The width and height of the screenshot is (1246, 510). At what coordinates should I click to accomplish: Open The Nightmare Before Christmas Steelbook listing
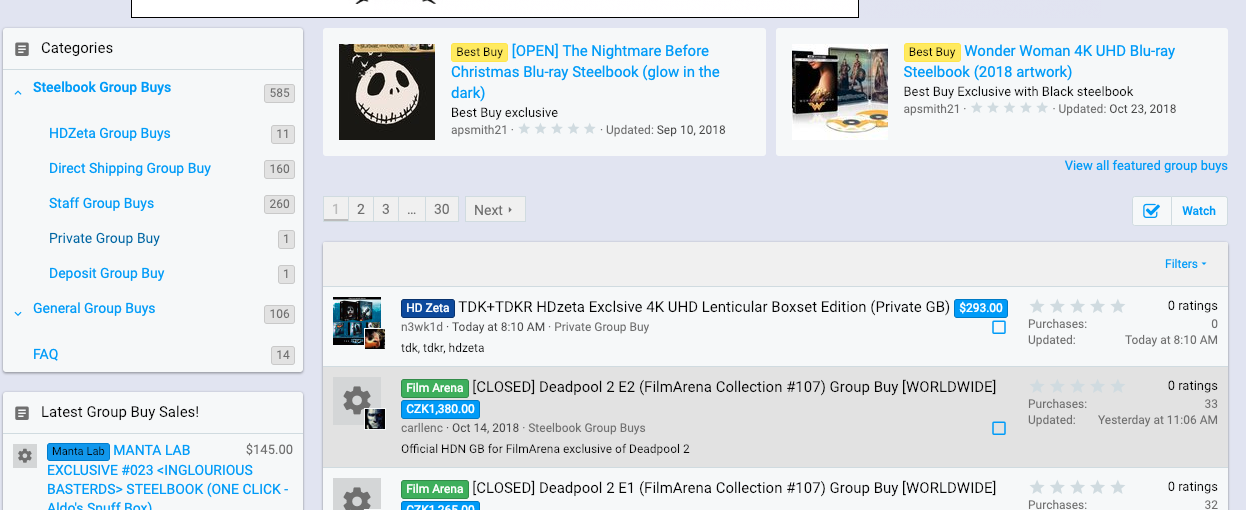pyautogui.click(x=585, y=72)
